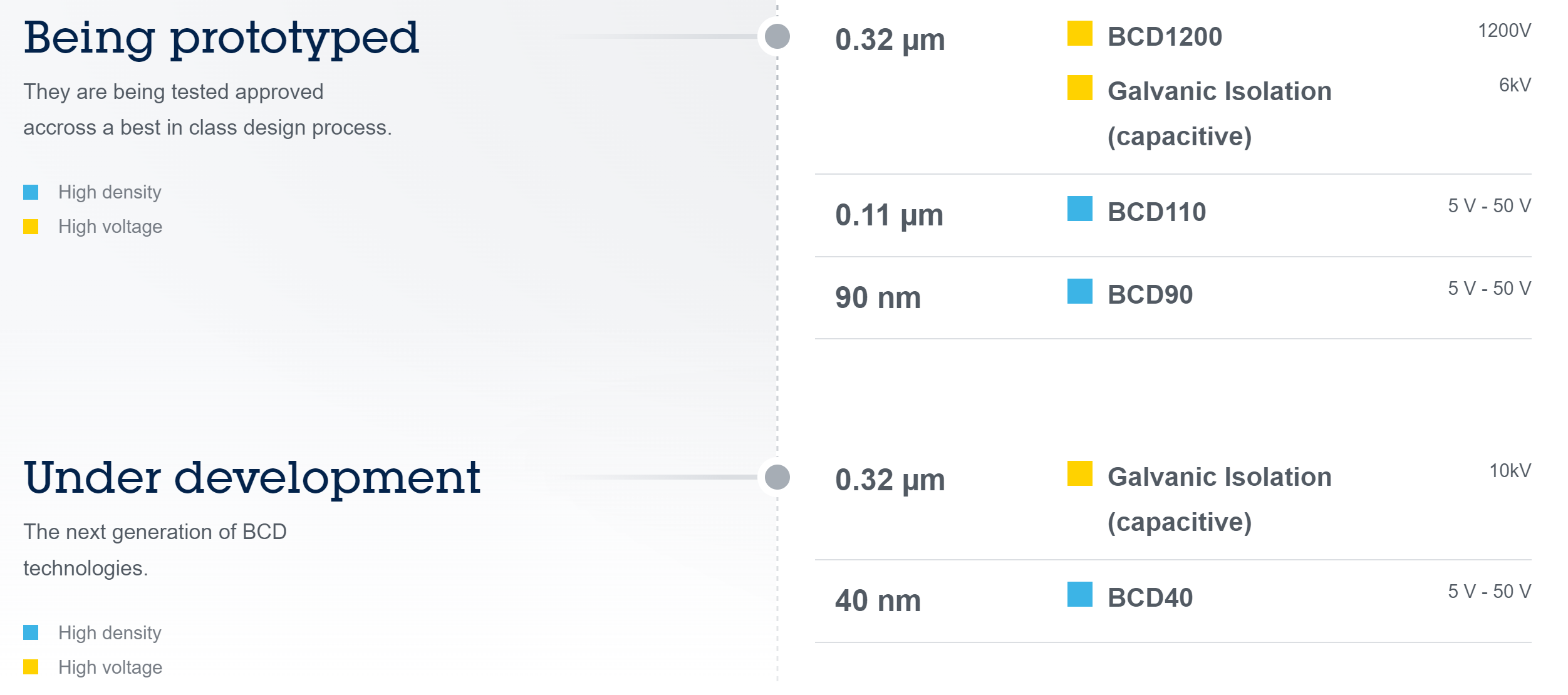Open the BCD110 technology entry
The image size is (1568, 695).
coord(1156,212)
